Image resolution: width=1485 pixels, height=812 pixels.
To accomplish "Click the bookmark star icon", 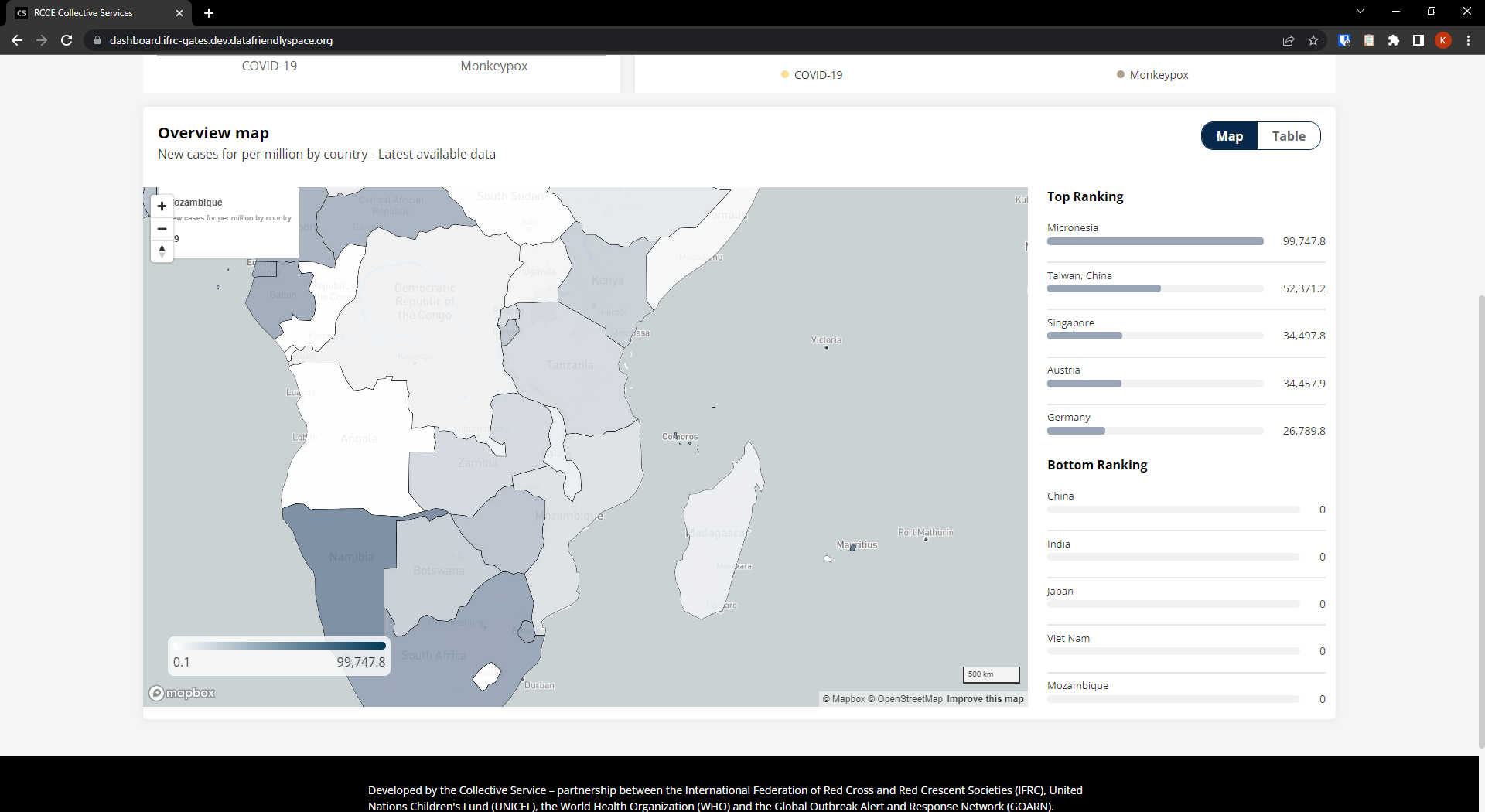I will click(x=1313, y=40).
